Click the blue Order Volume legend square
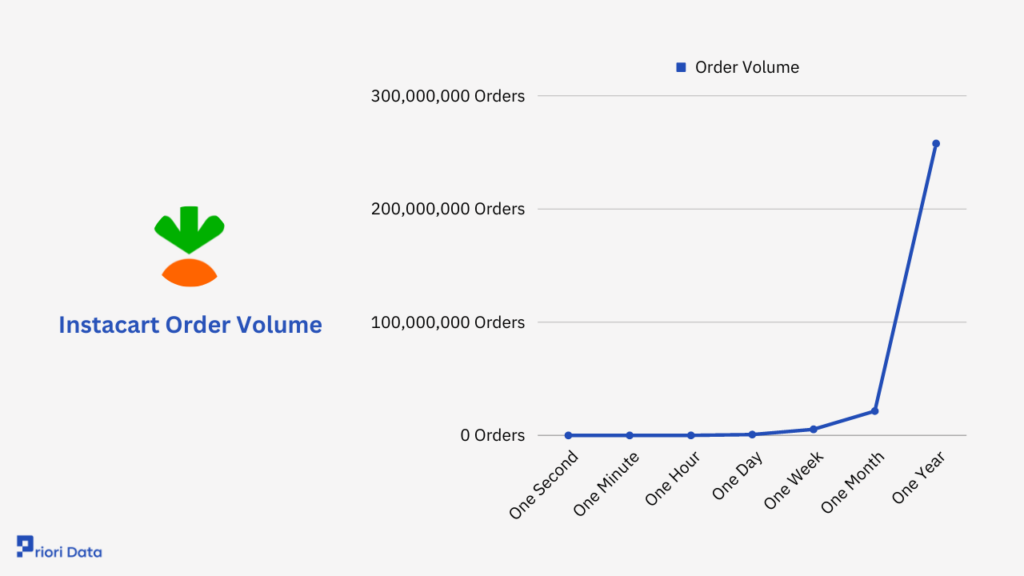 point(680,67)
